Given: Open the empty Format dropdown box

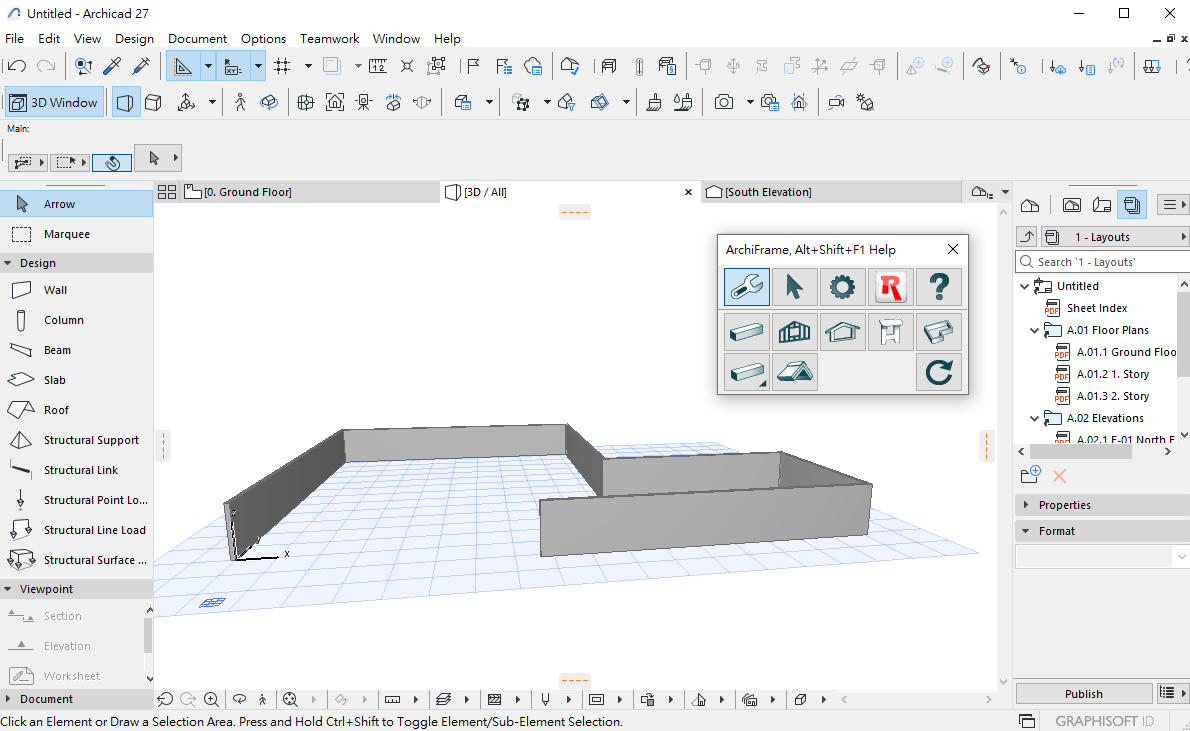Looking at the screenshot, I should [x=1102, y=557].
